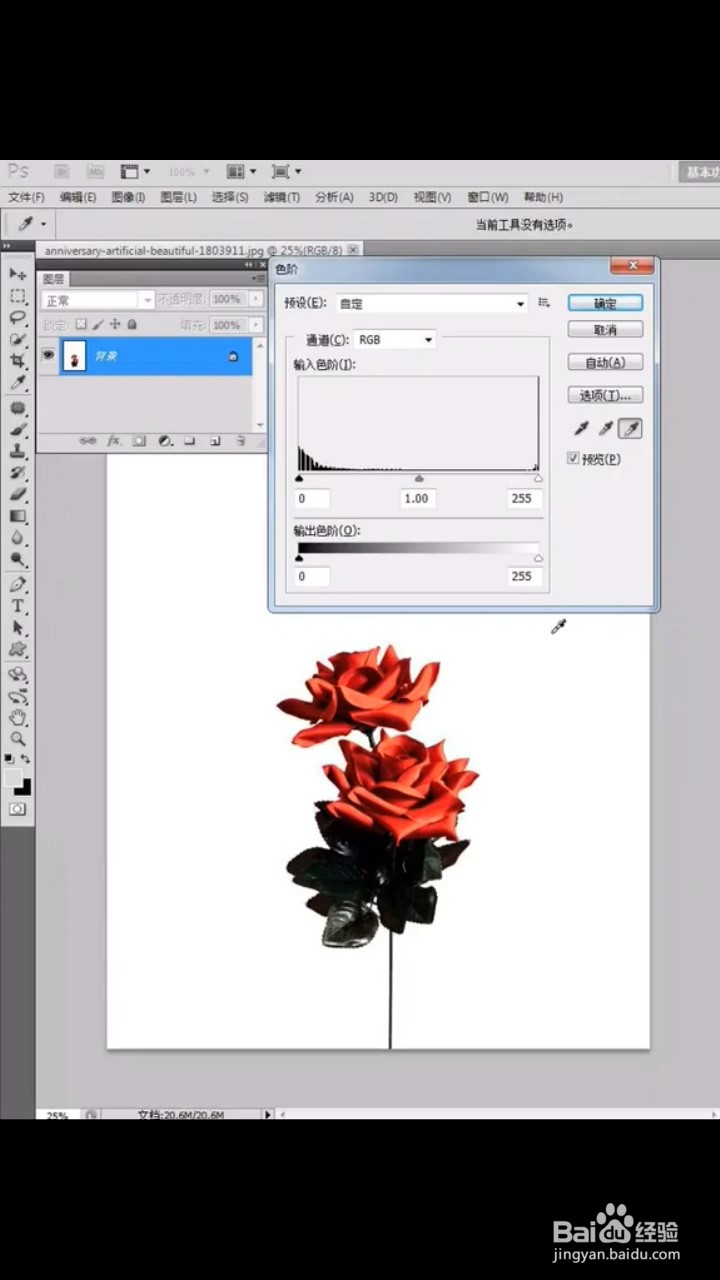The width and height of the screenshot is (720, 1280).
Task: Pick the gray point eyedropper in Levels
Action: pyautogui.click(x=605, y=429)
